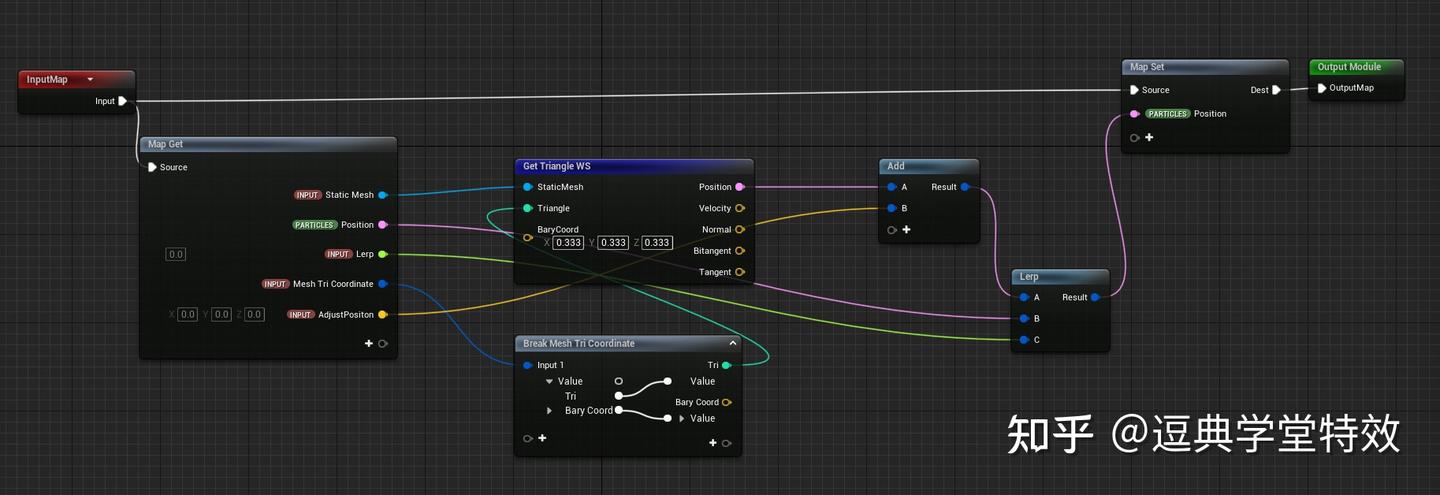Viewport: 1440px width, 495px height.
Task: Collapse the Value tree in Break node
Action: 549,381
